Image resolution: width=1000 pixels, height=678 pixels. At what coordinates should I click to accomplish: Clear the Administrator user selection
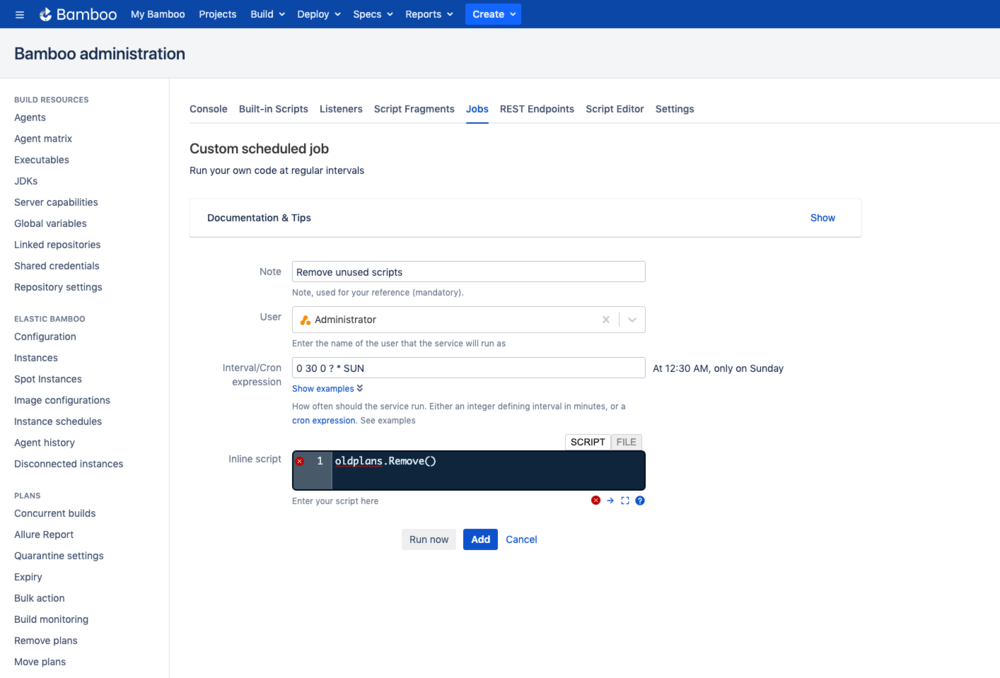click(606, 320)
